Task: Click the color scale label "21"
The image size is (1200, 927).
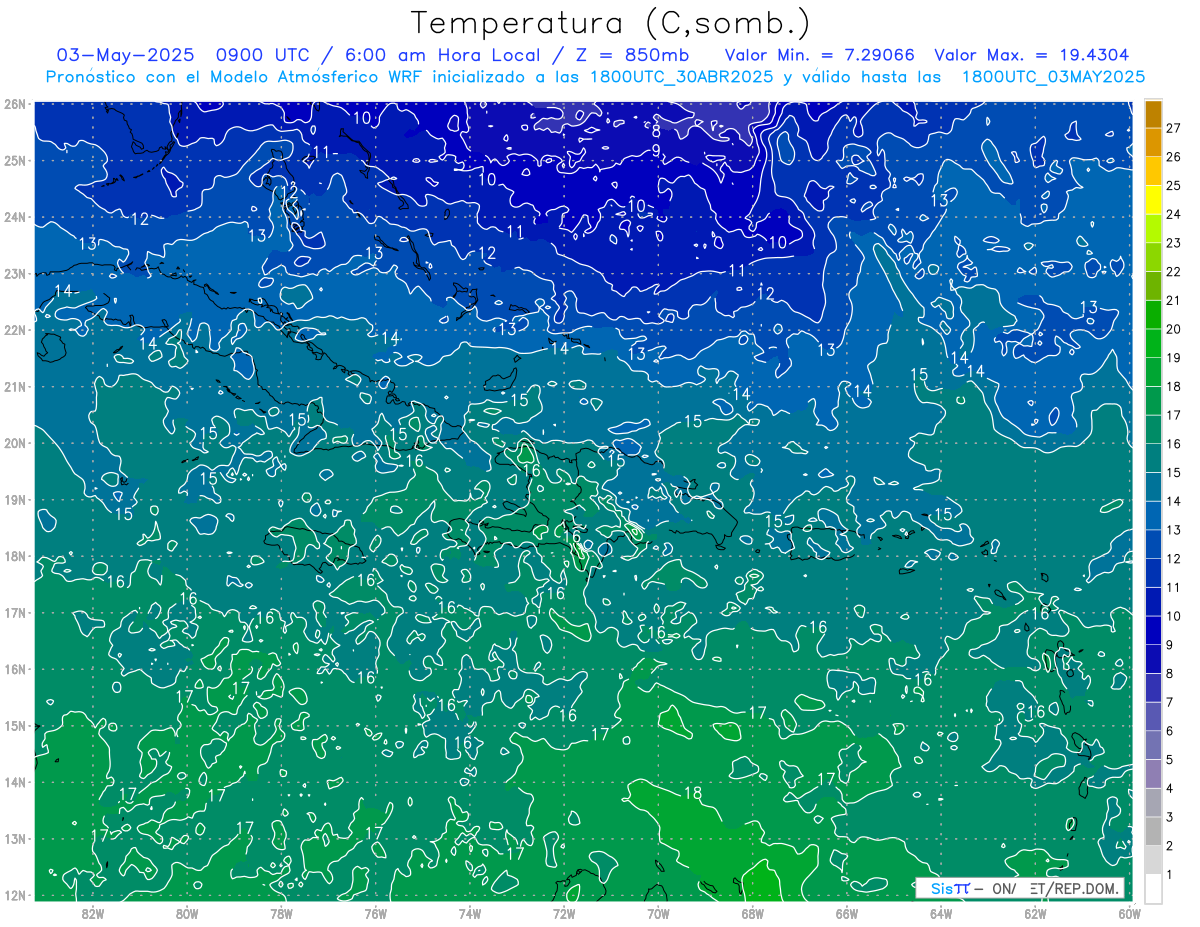Action: click(1174, 300)
